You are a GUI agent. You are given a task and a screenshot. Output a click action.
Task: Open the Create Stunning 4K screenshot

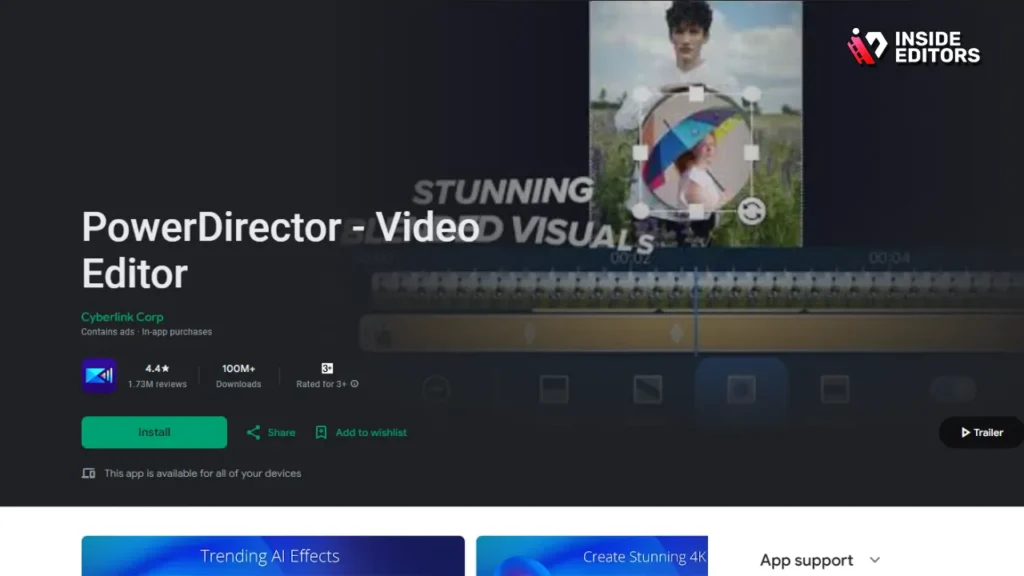click(592, 556)
